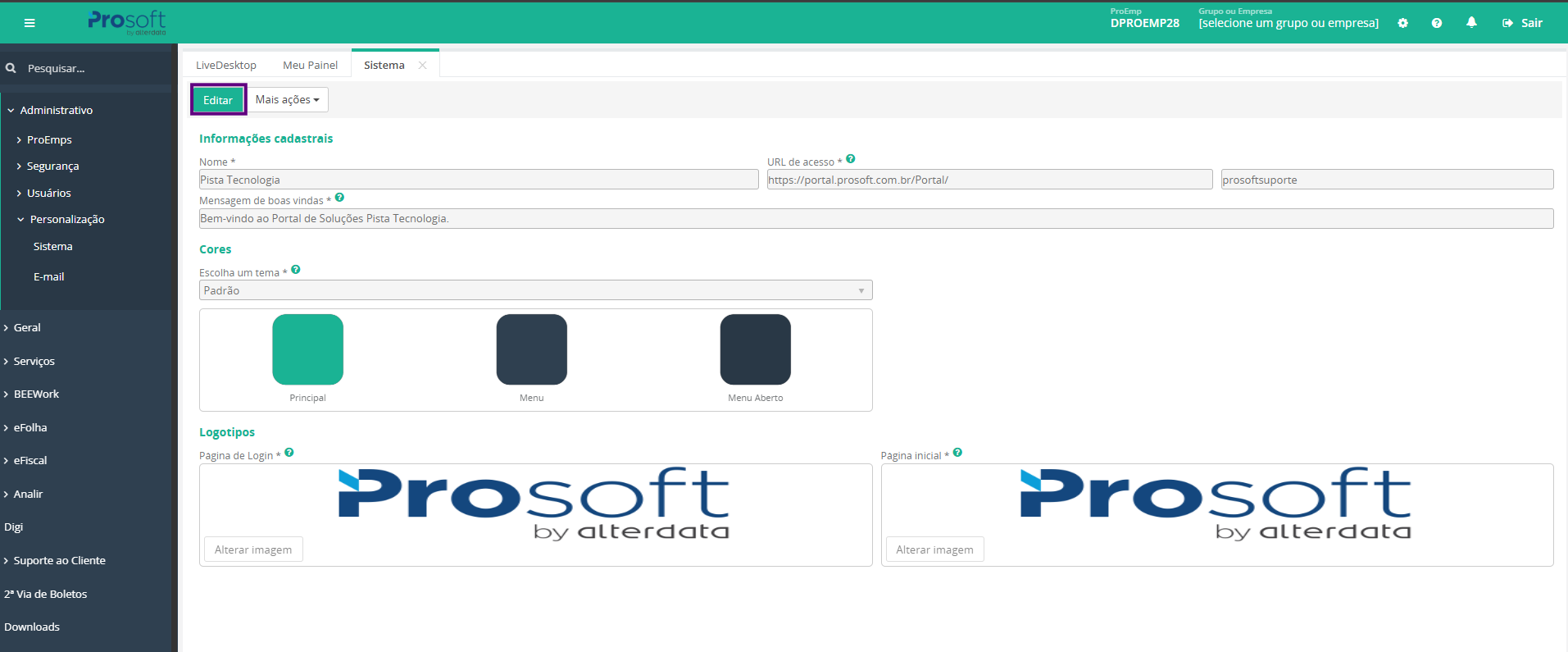The width and height of the screenshot is (1568, 652).
Task: Click the Editar button
Action: click(218, 100)
